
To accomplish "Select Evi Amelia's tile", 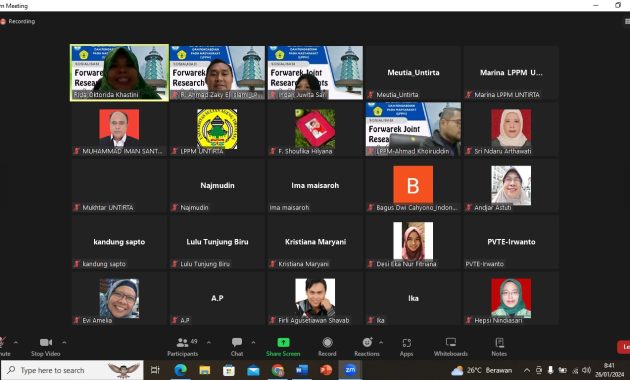I will (x=119, y=298).
